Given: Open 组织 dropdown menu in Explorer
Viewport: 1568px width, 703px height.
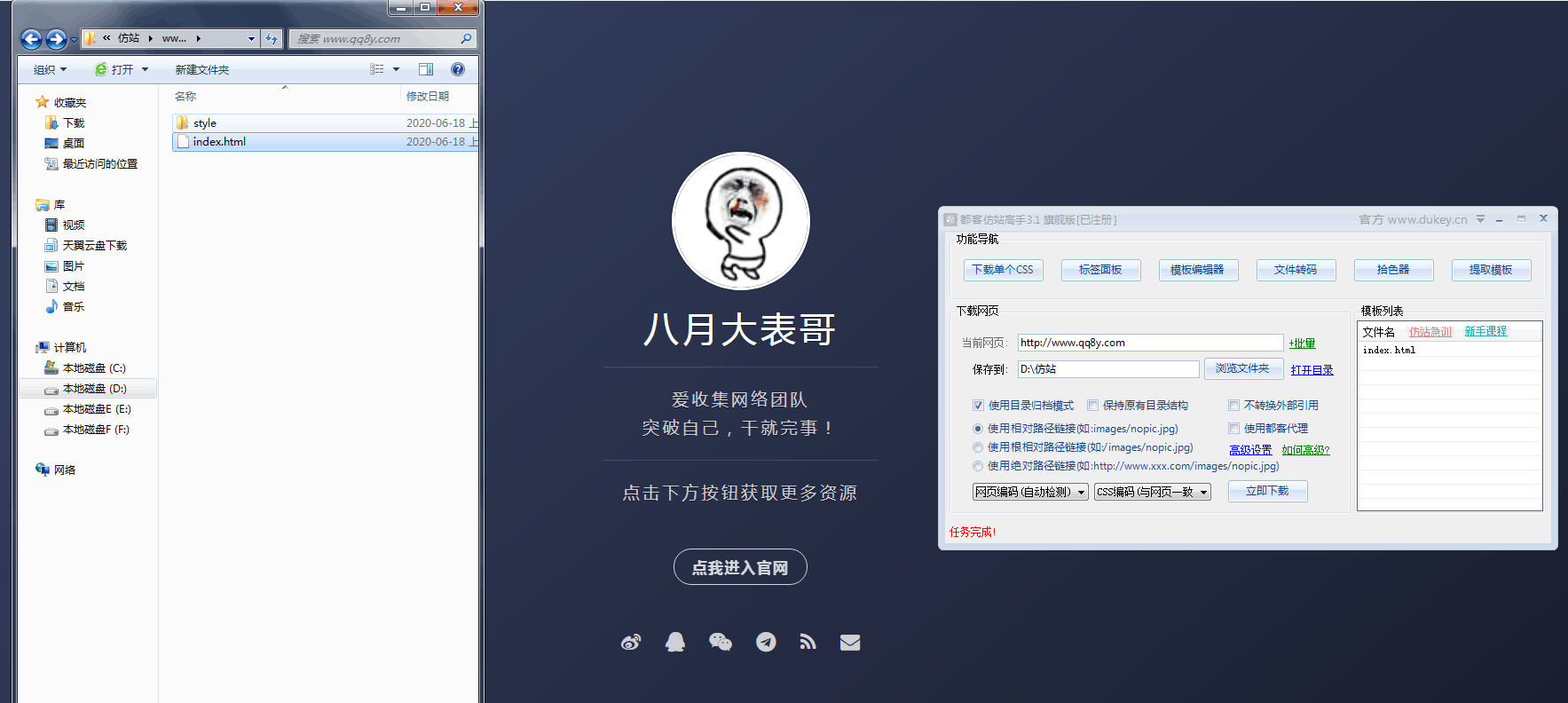Looking at the screenshot, I should tap(50, 69).
